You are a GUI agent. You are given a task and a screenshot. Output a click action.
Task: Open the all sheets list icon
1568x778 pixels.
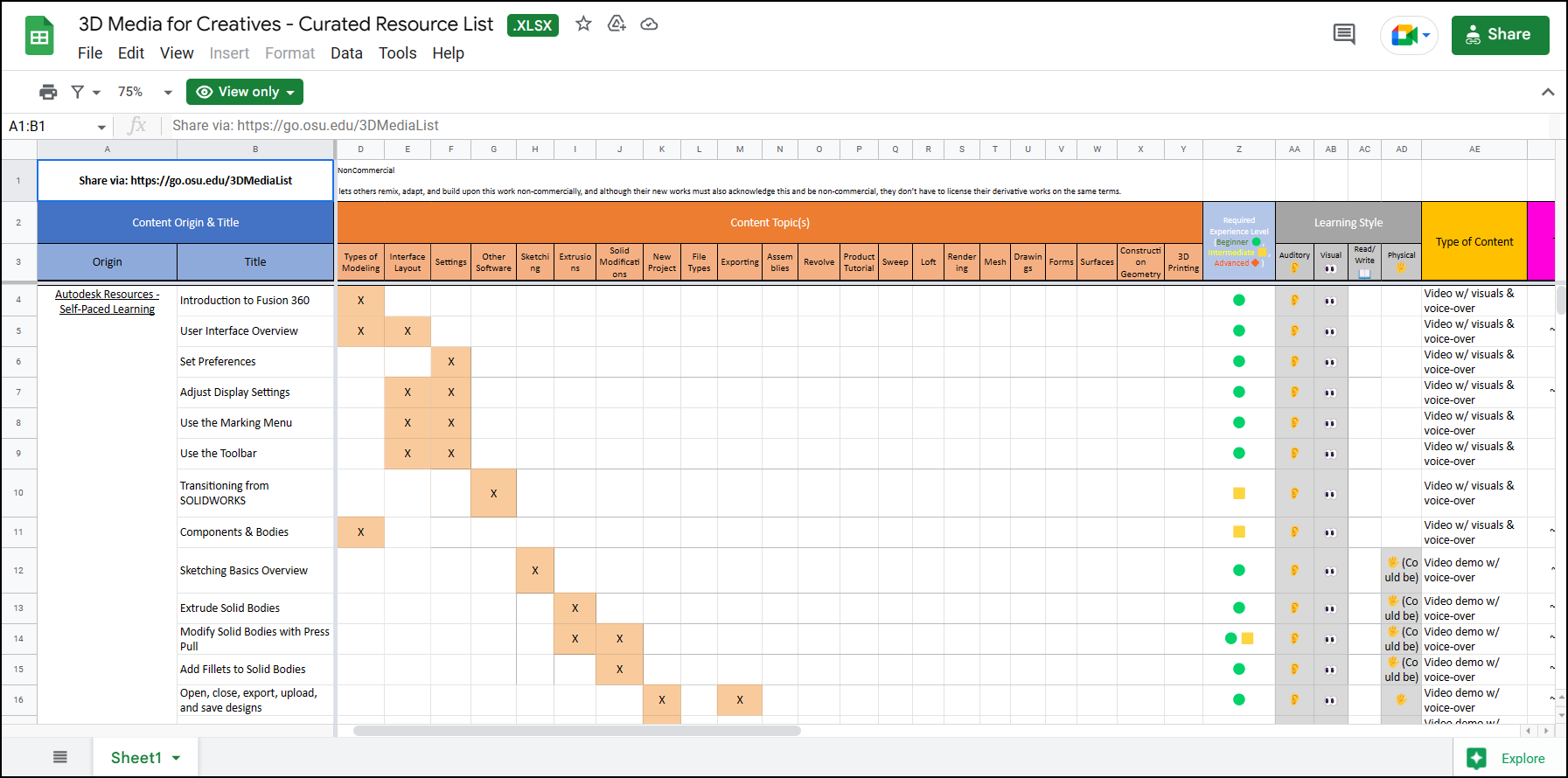click(x=60, y=757)
